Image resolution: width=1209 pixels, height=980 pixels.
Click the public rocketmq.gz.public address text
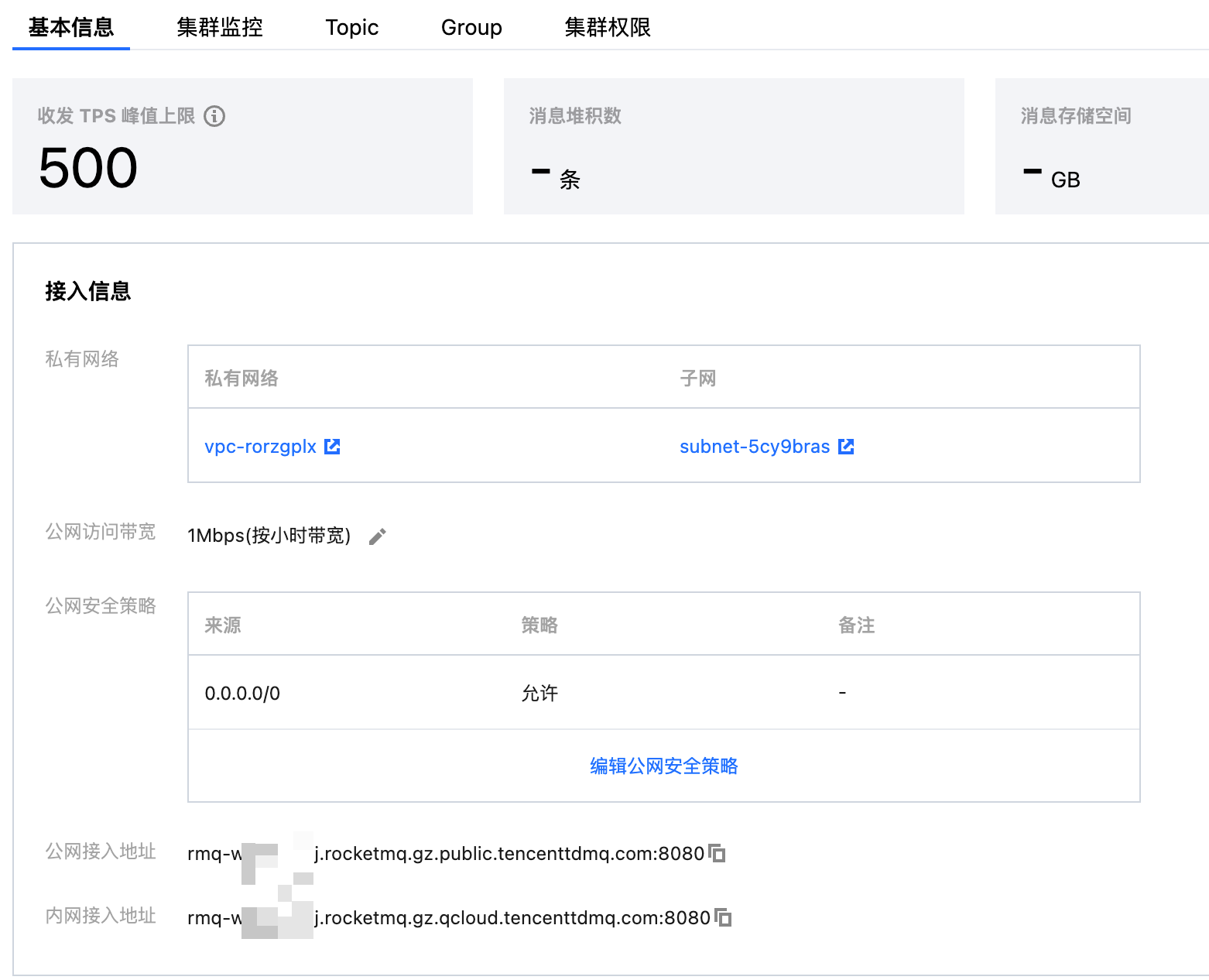coord(509,854)
